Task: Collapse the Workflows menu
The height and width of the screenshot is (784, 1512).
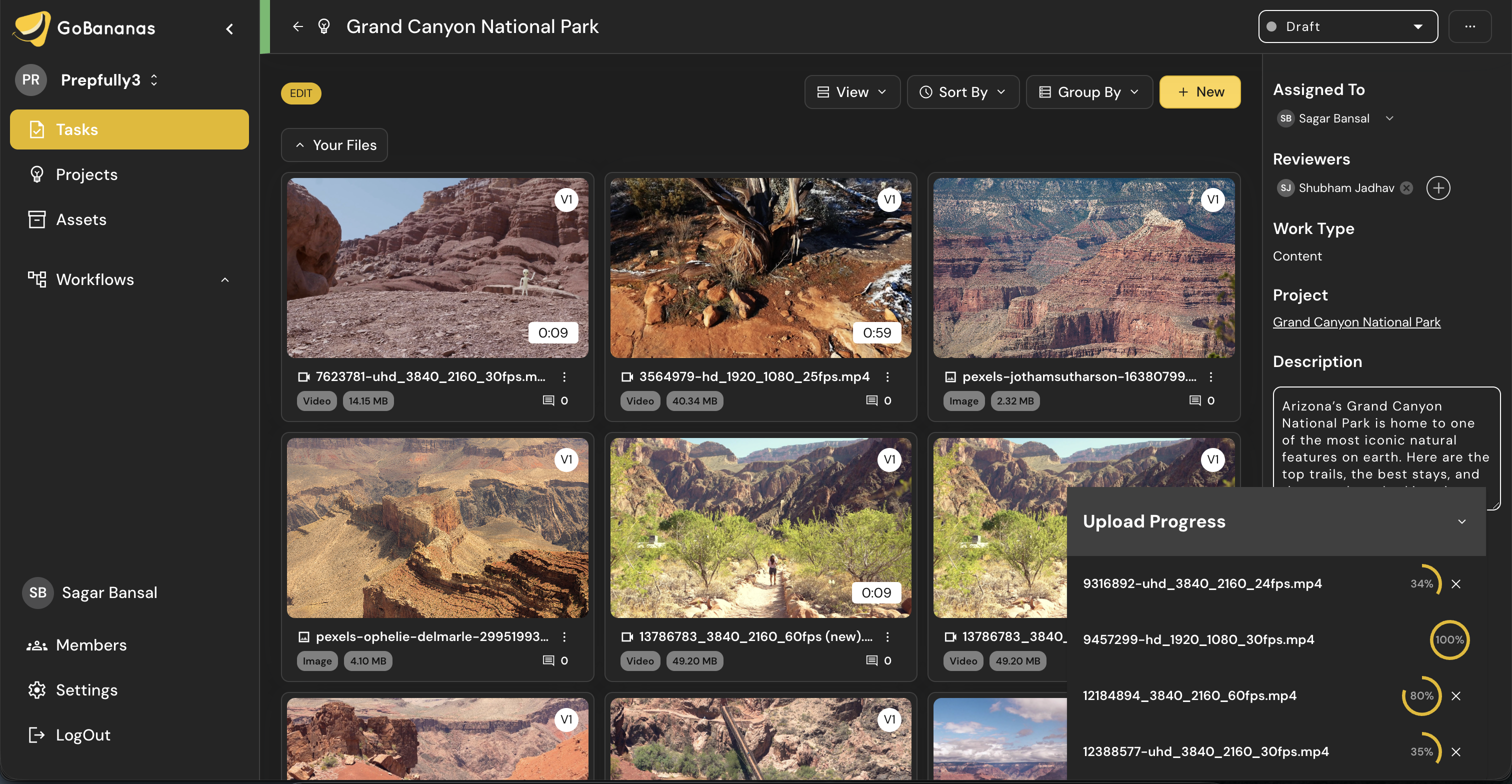Action: click(x=225, y=280)
